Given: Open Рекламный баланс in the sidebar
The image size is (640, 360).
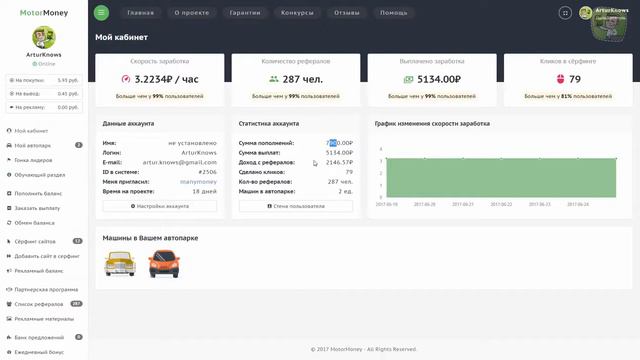Looking at the screenshot, I should point(39,271).
